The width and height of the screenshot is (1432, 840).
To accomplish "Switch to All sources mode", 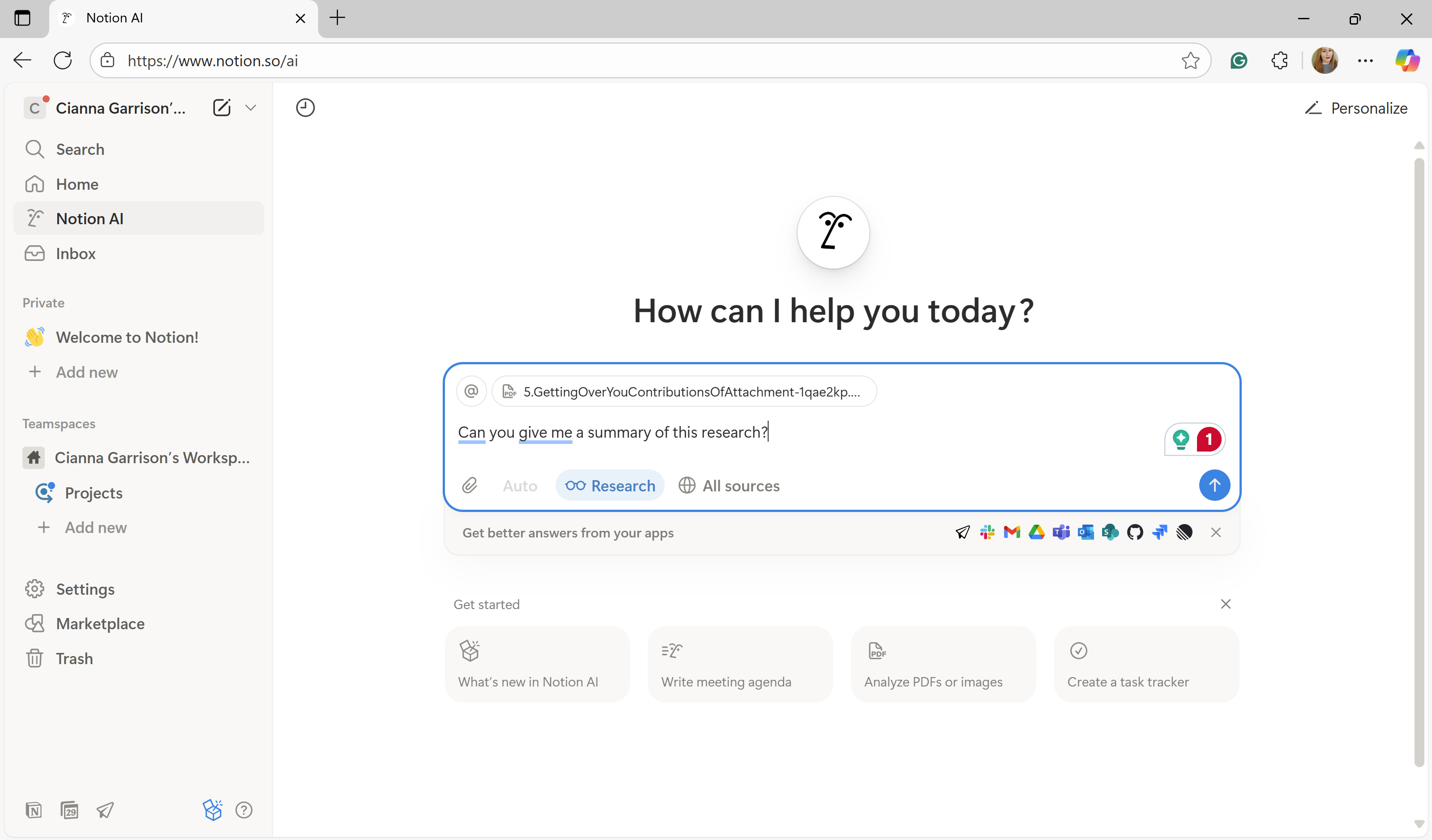I will (730, 486).
